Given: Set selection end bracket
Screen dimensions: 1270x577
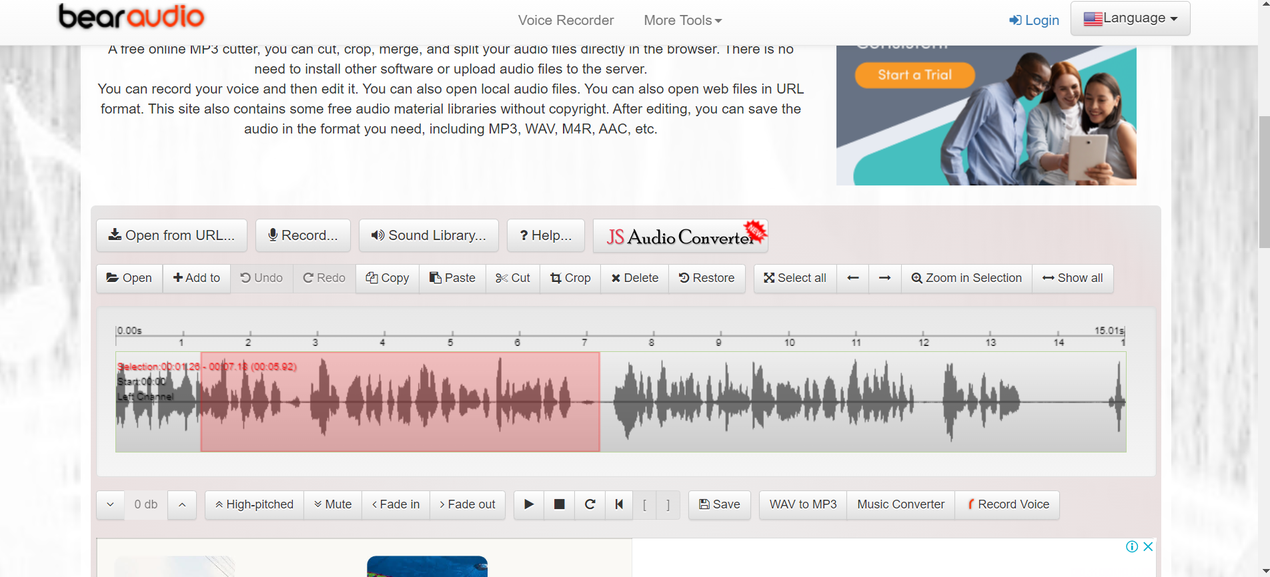Looking at the screenshot, I should click(x=668, y=504).
